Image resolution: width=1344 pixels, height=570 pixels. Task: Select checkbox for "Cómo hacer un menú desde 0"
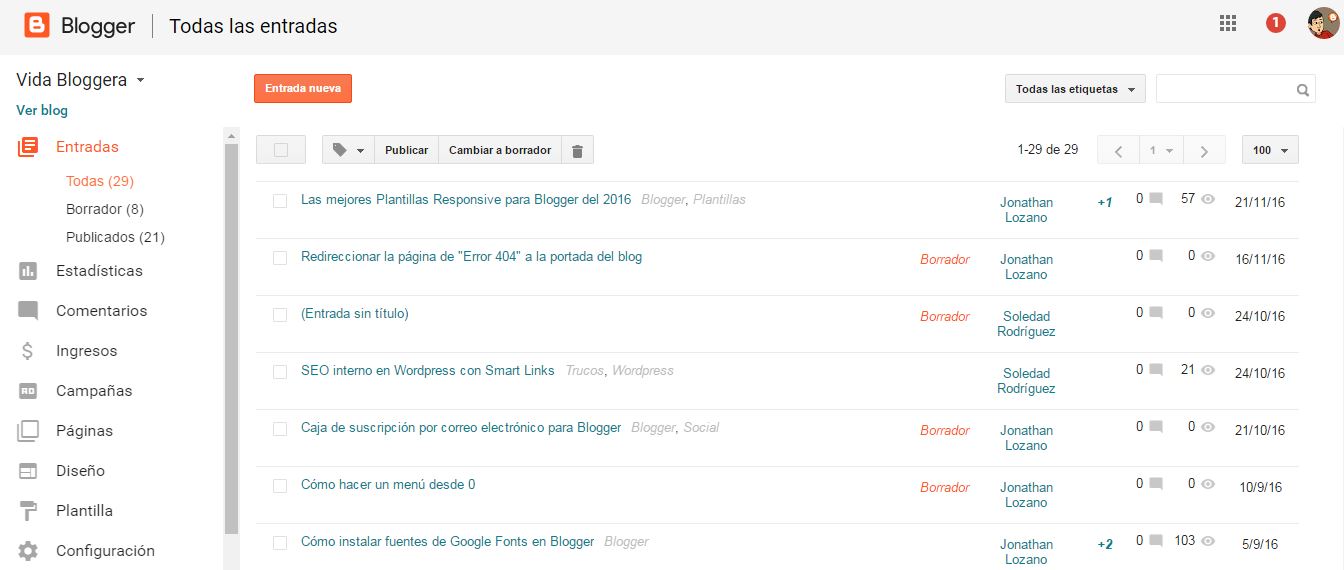280,486
